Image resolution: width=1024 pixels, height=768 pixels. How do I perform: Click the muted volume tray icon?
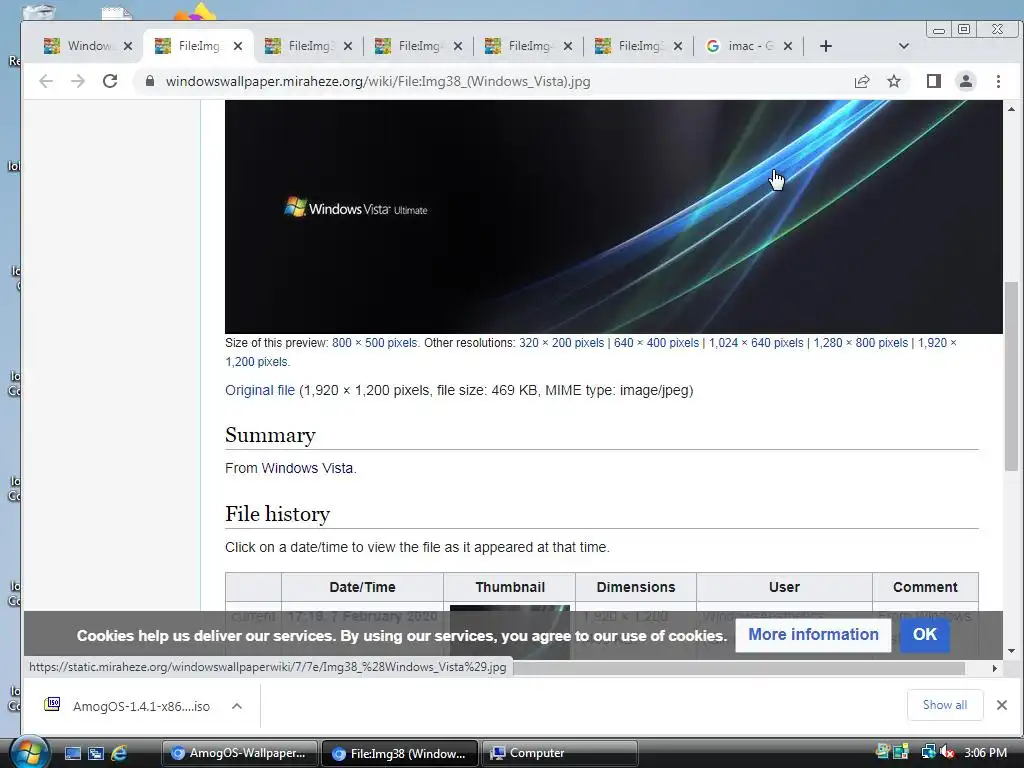(947, 752)
